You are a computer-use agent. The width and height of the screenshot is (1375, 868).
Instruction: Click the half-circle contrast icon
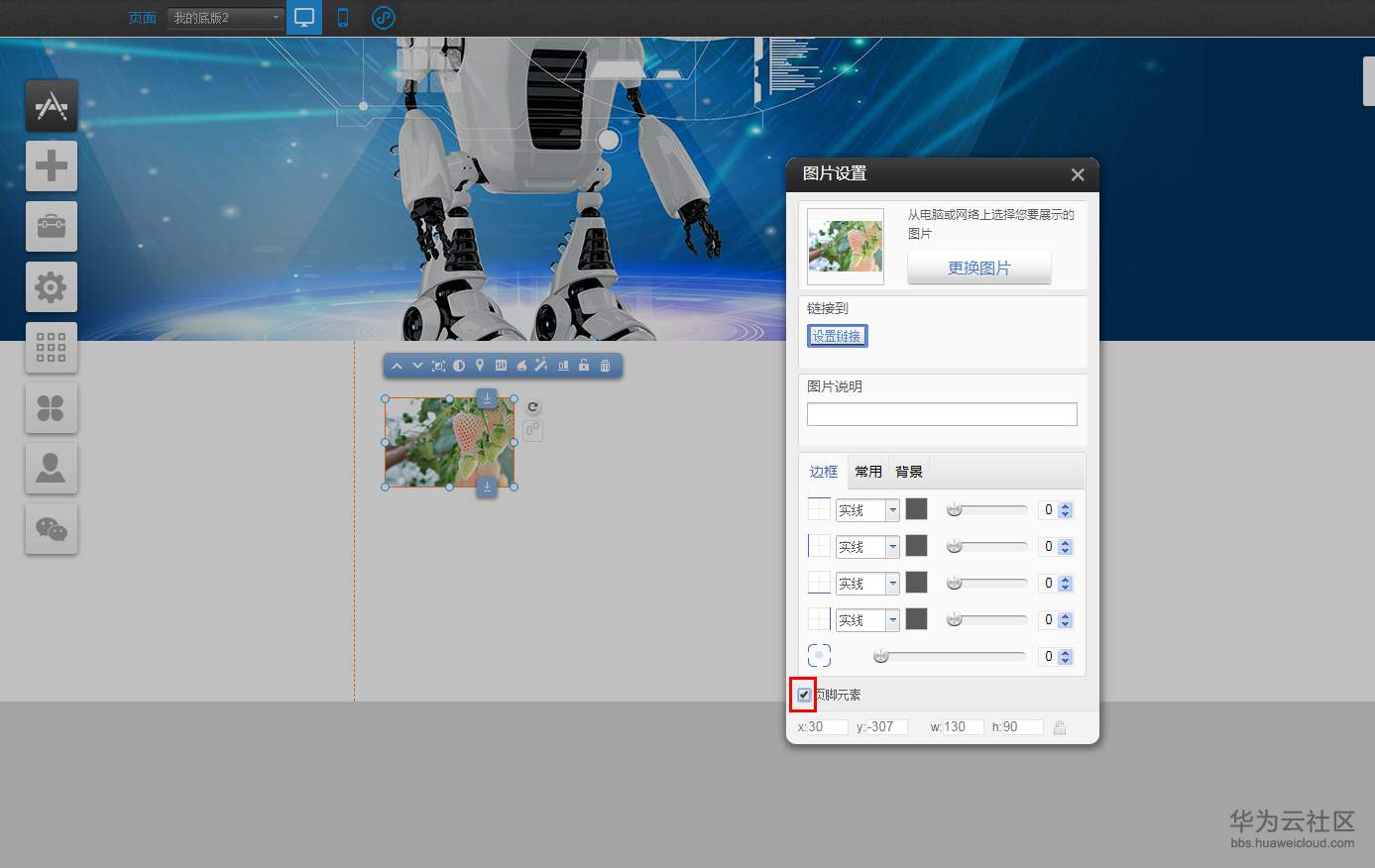point(459,366)
